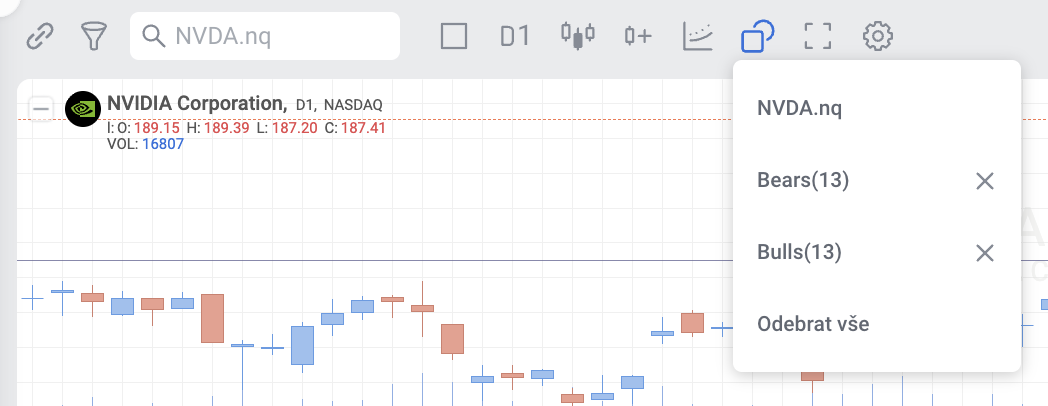The height and width of the screenshot is (406, 1048).
Task: Remove the Bulls(13) indicator
Action: pos(985,253)
